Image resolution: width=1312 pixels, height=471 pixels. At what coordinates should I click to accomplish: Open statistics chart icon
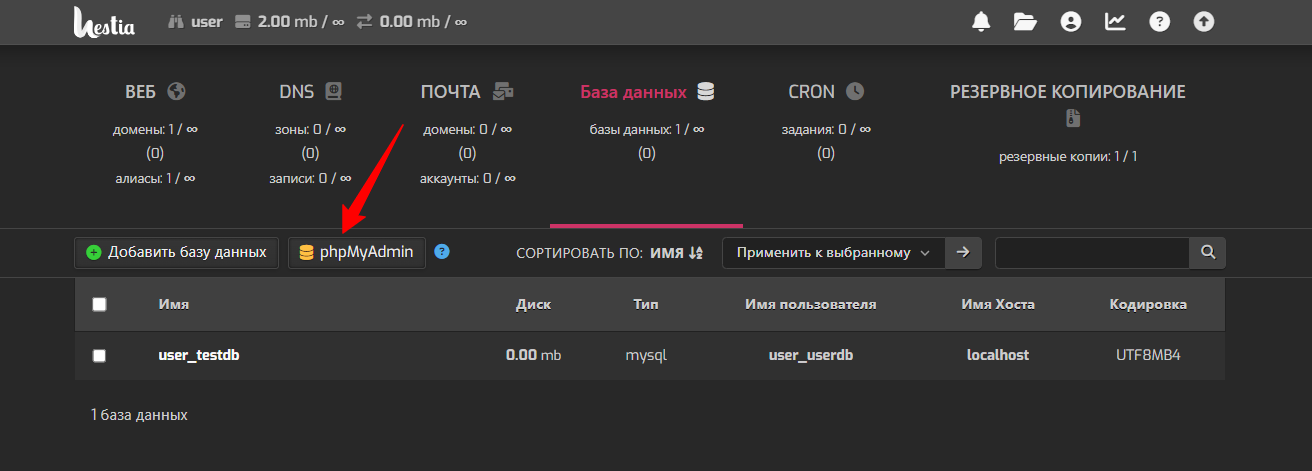tap(1115, 21)
